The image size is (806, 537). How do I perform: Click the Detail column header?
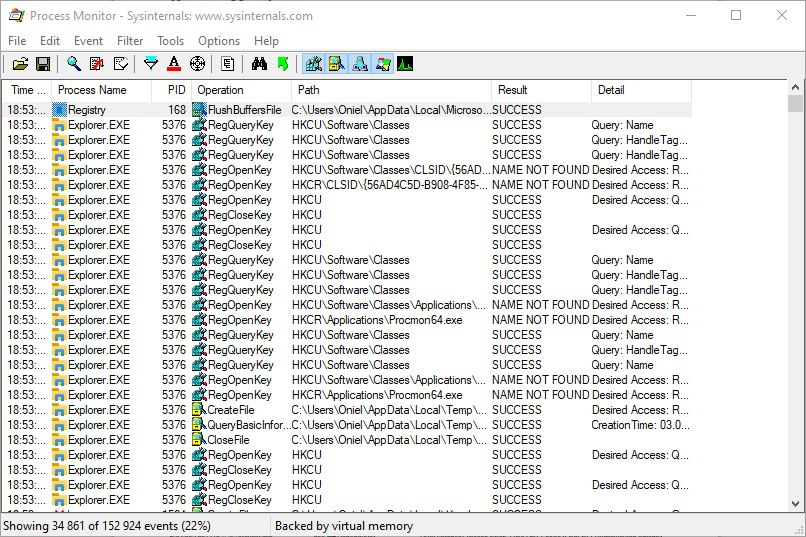point(642,90)
